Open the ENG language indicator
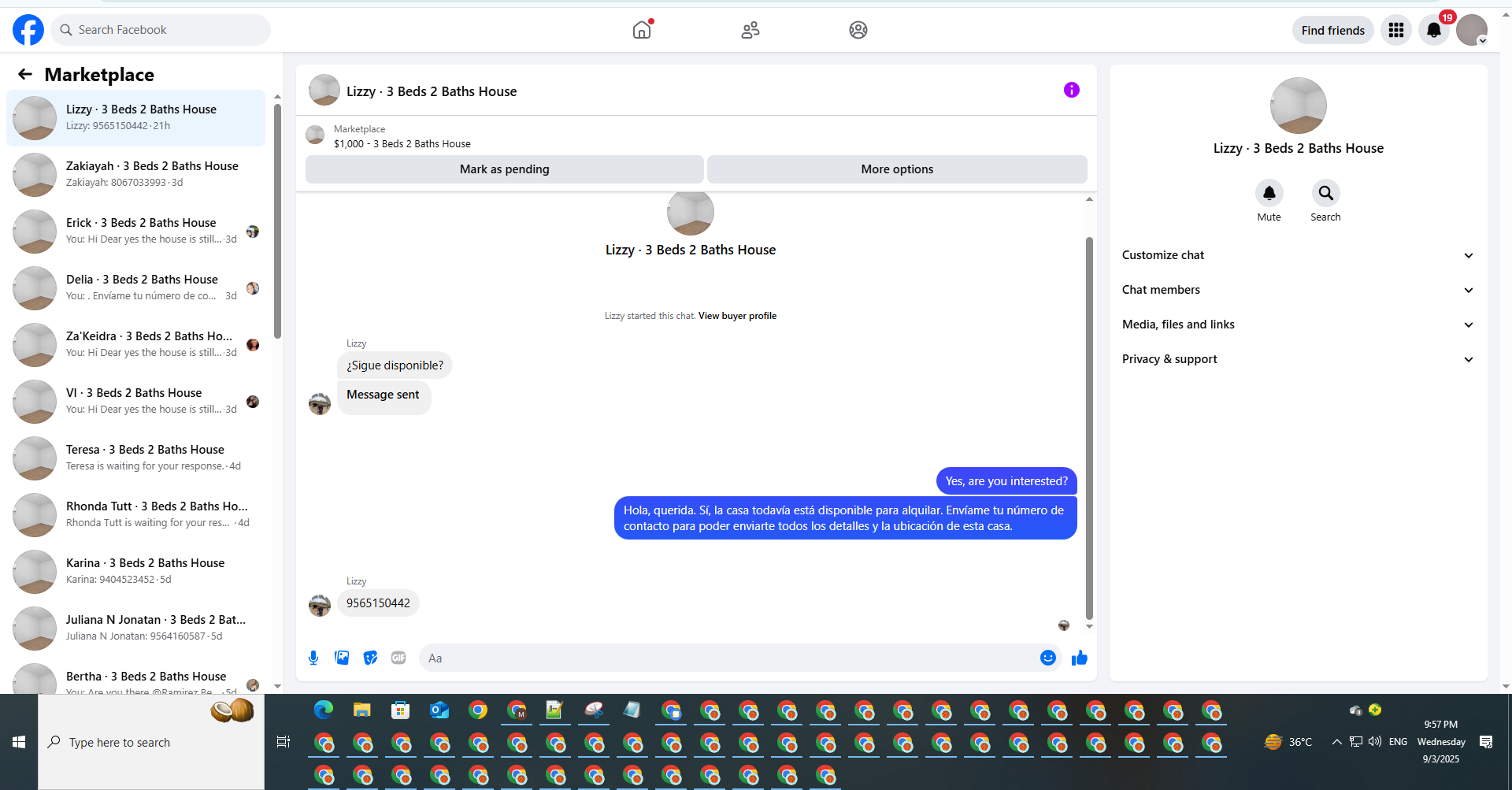 pos(1398,742)
